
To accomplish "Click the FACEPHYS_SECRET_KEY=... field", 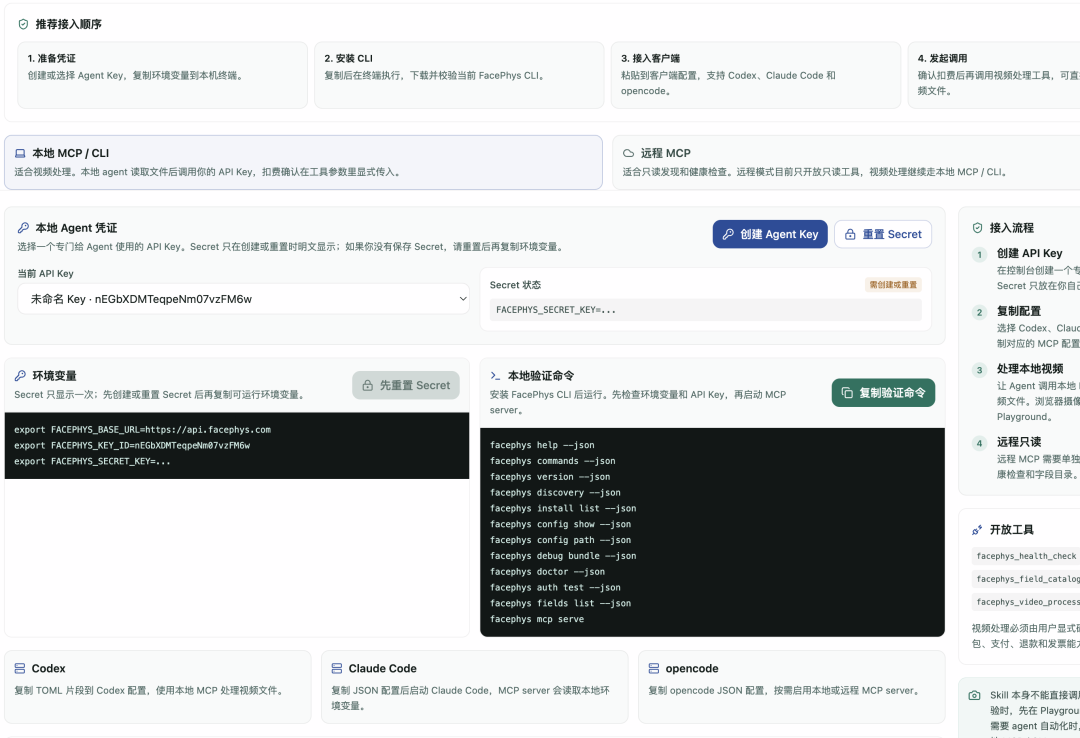I will pyautogui.click(x=705, y=310).
